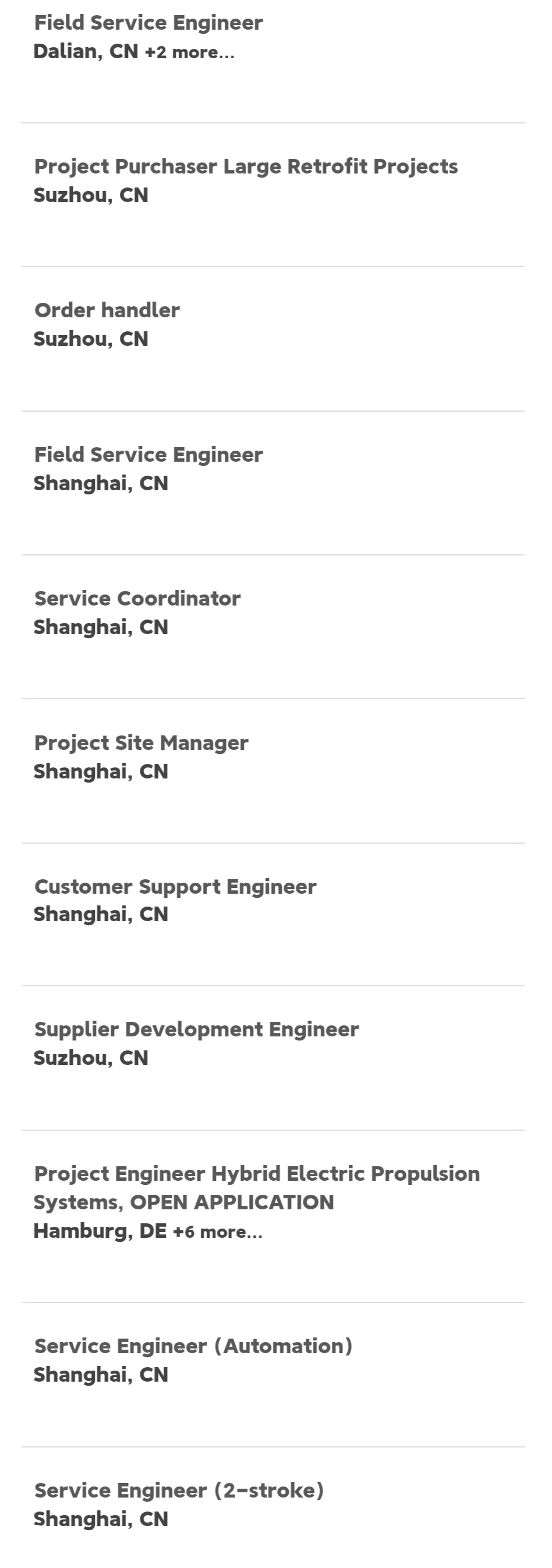Select Shanghai, CN under Customer Support Engineer
This screenshot has width=552, height=1568.
click(x=100, y=914)
